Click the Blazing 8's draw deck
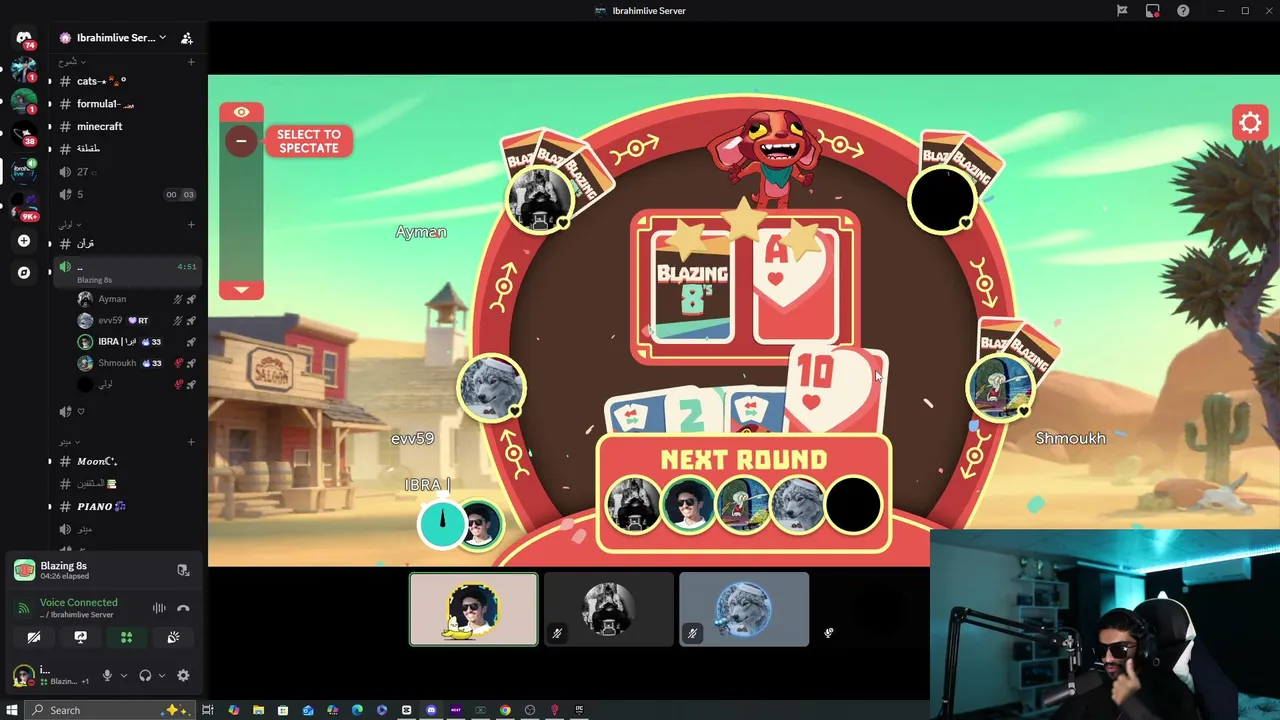1280x720 pixels. [x=693, y=285]
